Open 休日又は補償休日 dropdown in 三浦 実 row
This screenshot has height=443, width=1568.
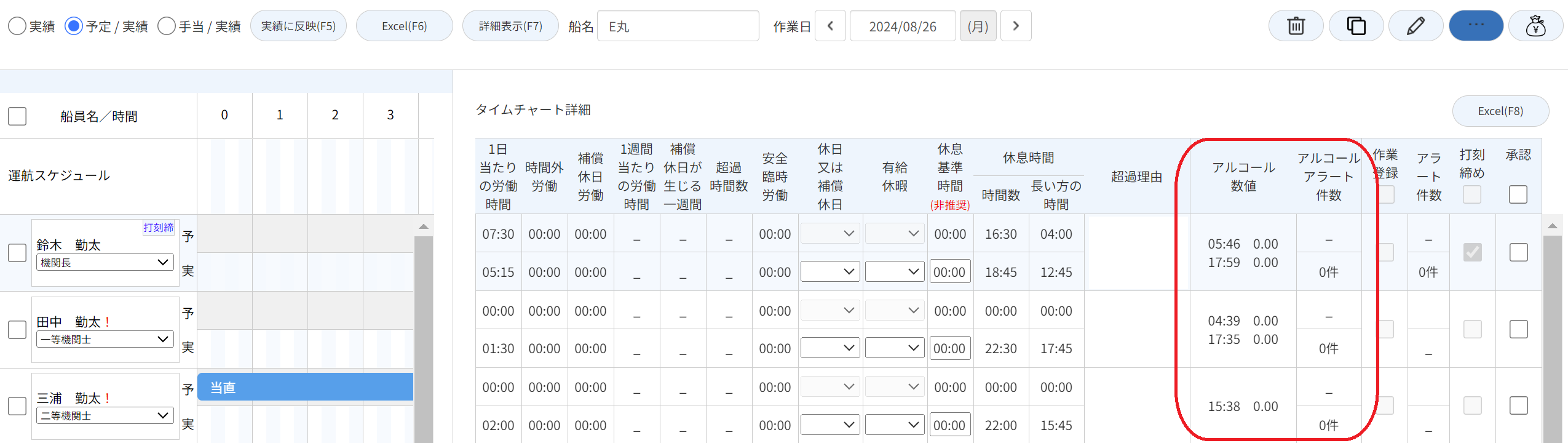pyautogui.click(x=830, y=425)
